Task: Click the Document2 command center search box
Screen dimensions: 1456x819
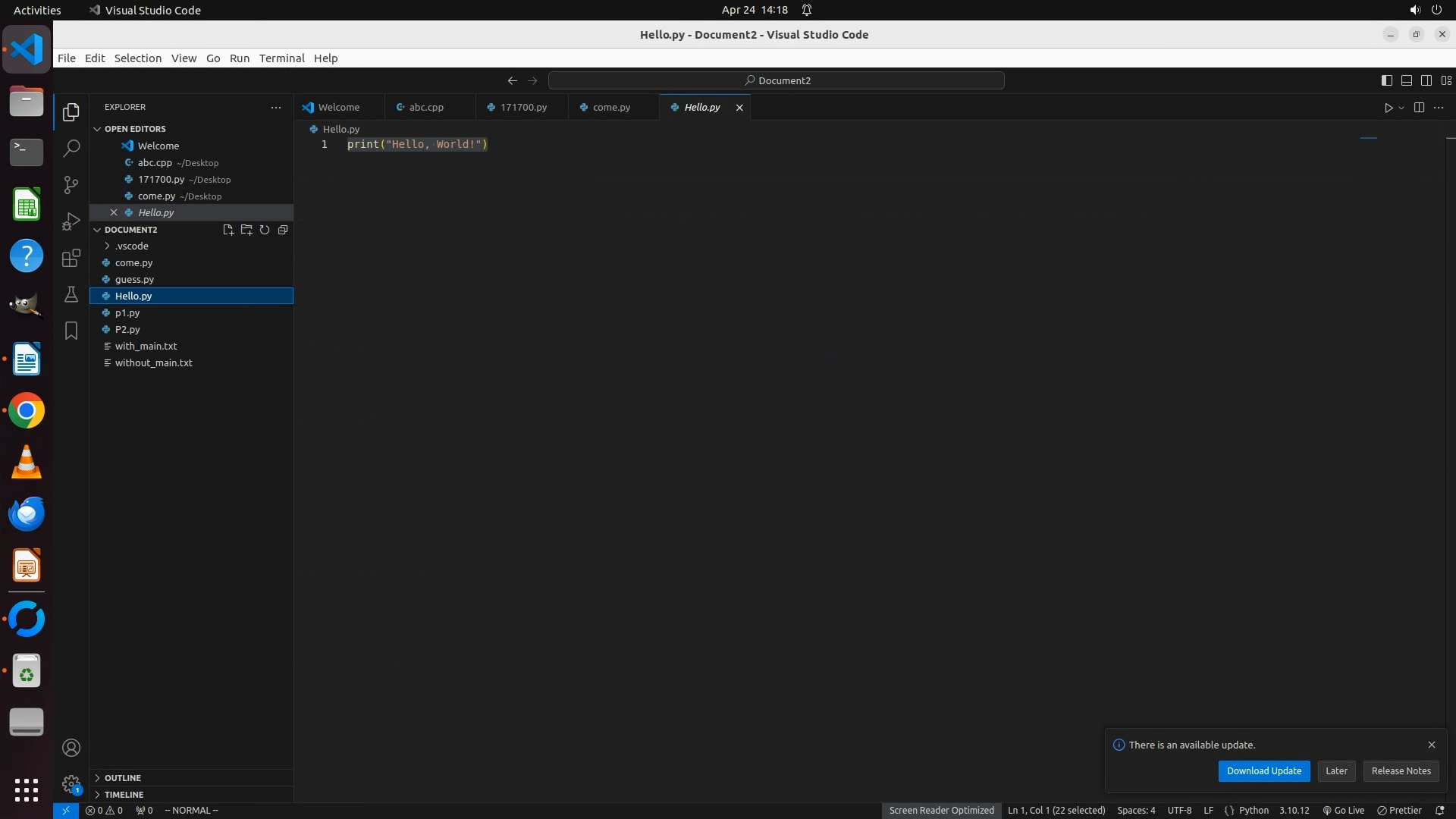Action: pyautogui.click(x=777, y=80)
